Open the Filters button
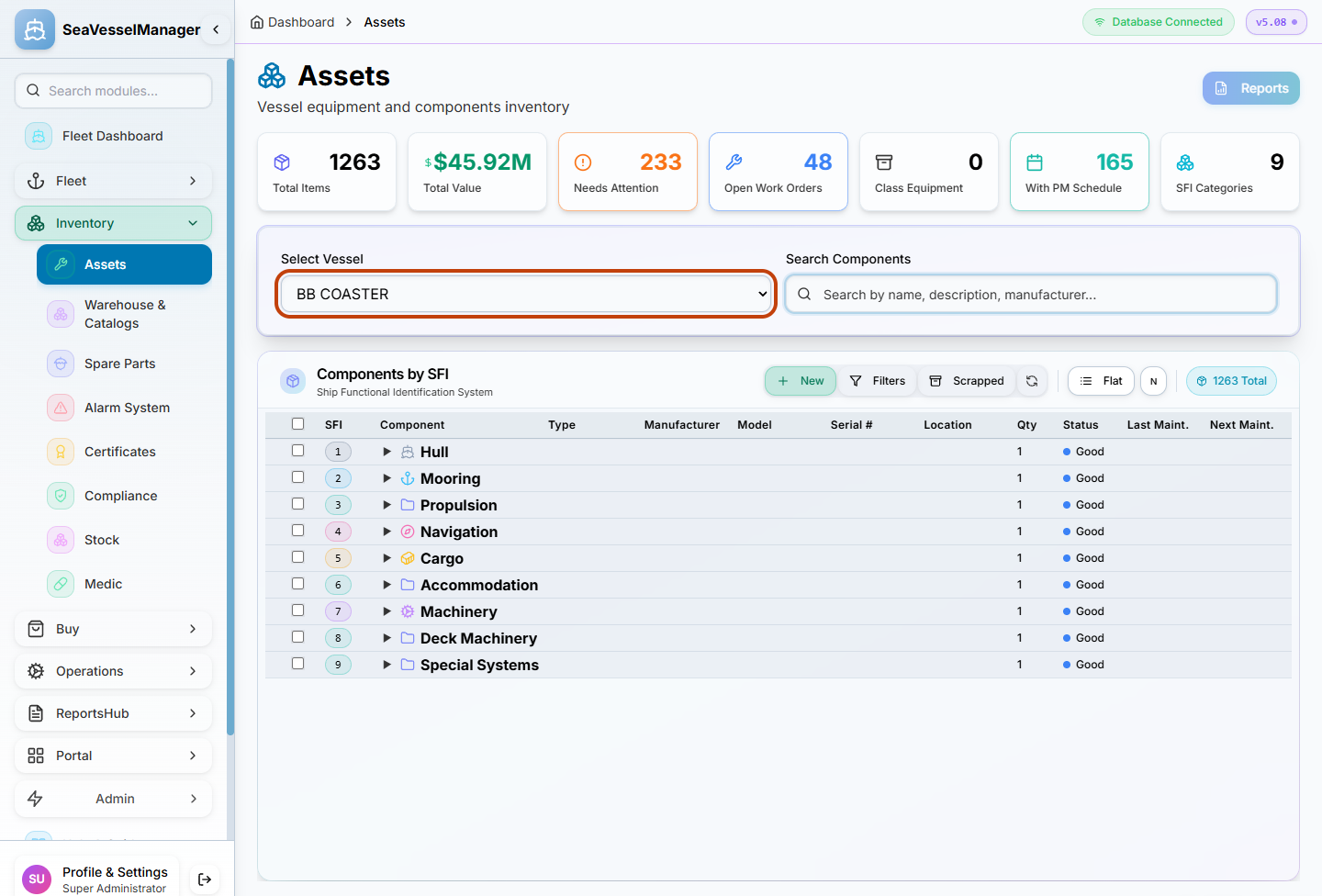Viewport: 1322px width, 896px height. pyautogui.click(x=878, y=381)
